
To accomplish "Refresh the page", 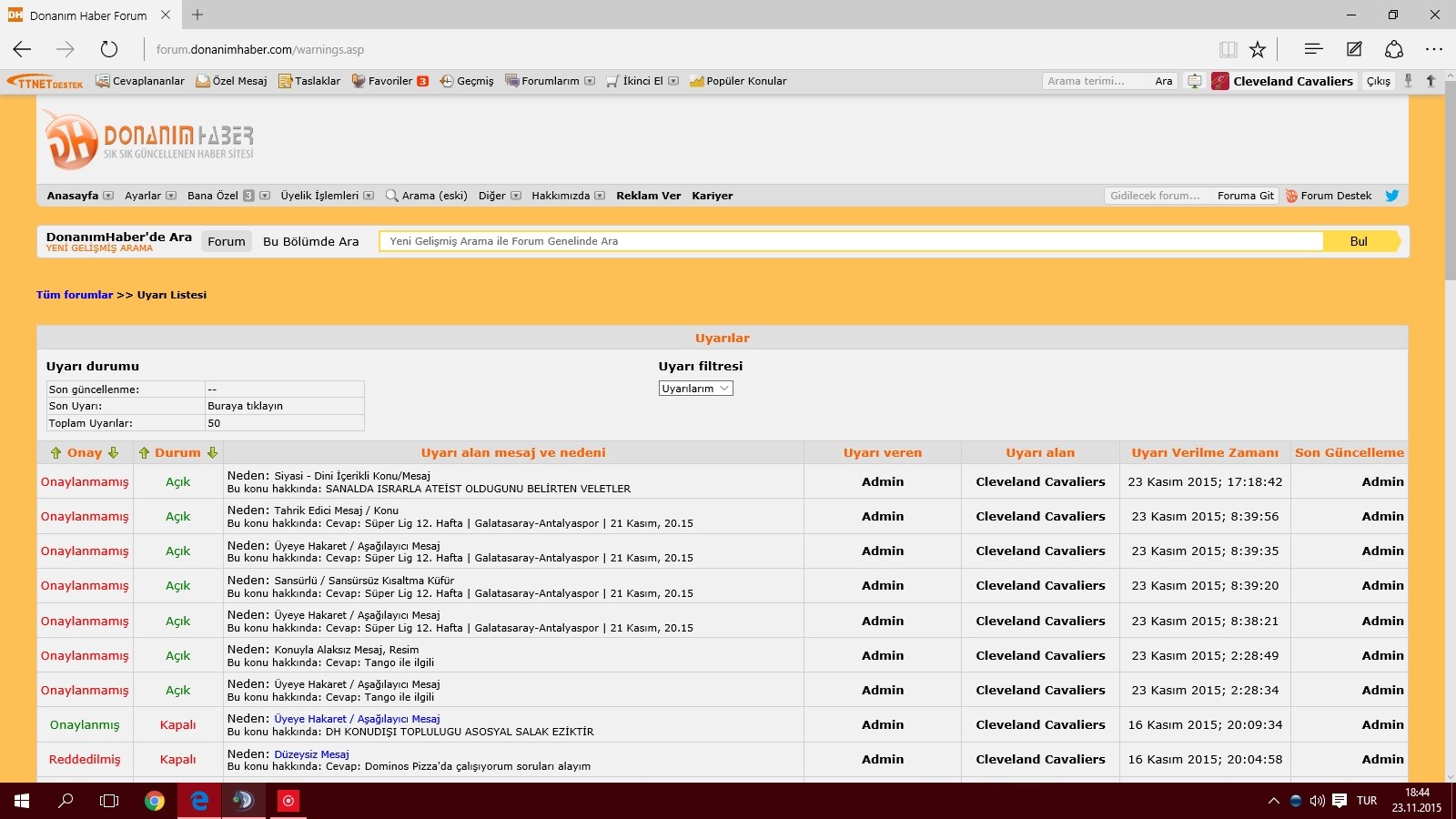I will tap(109, 49).
